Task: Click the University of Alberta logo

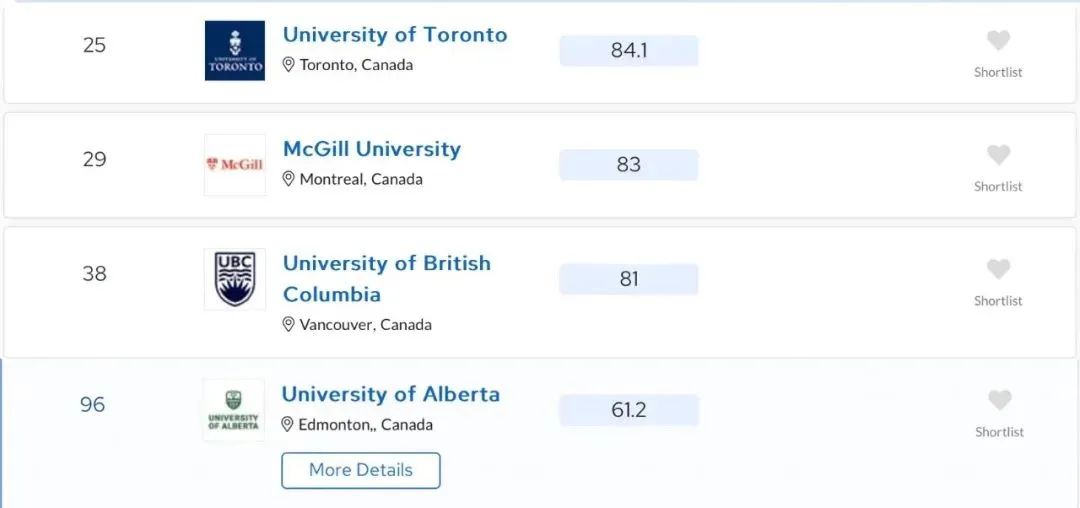Action: point(233,410)
